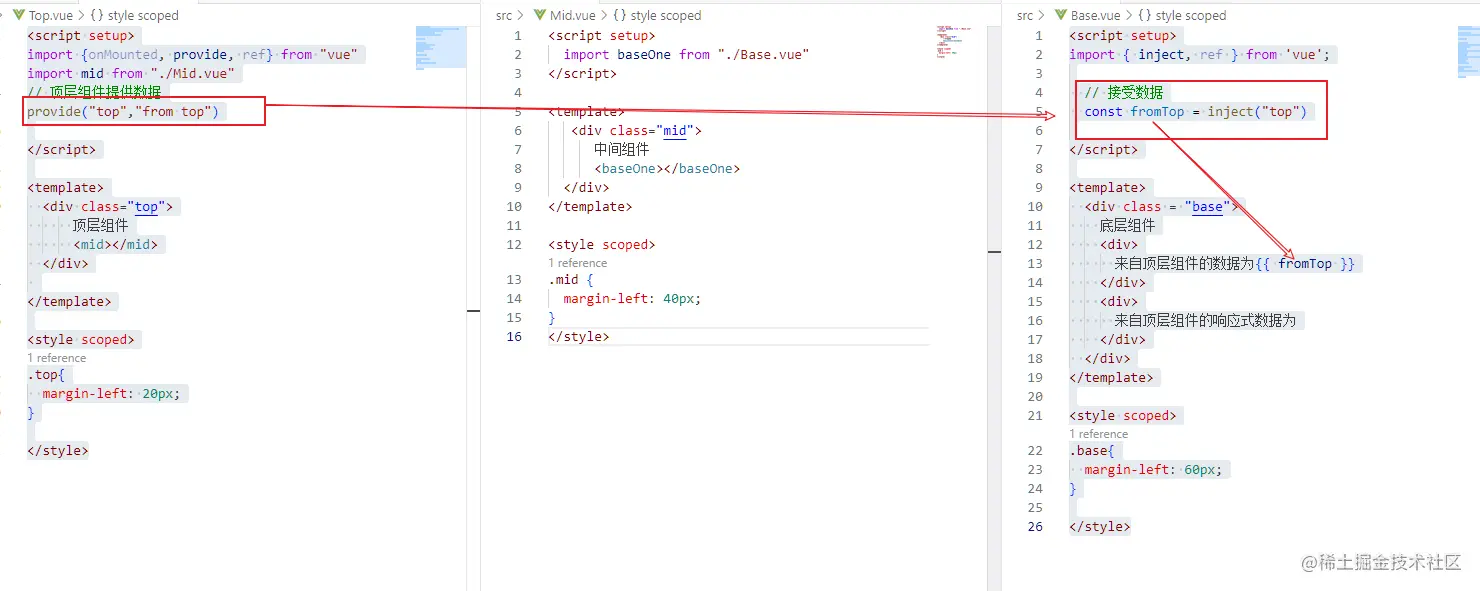Open the Mid.vue breadcrumb item
Image resolution: width=1480 pixels, height=591 pixels.
[x=572, y=15]
